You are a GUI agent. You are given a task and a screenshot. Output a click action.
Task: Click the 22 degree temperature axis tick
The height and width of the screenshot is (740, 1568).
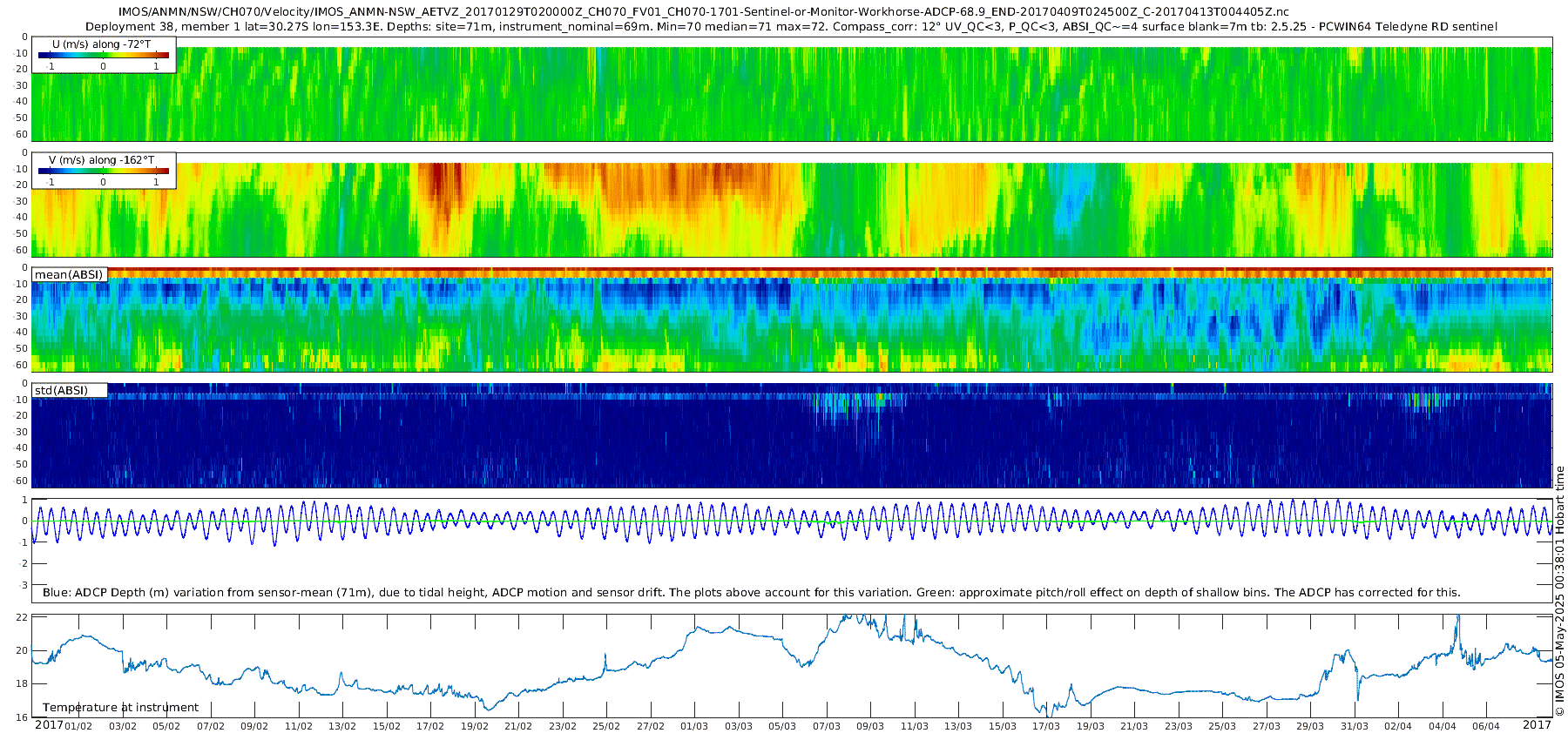pyautogui.click(x=22, y=617)
